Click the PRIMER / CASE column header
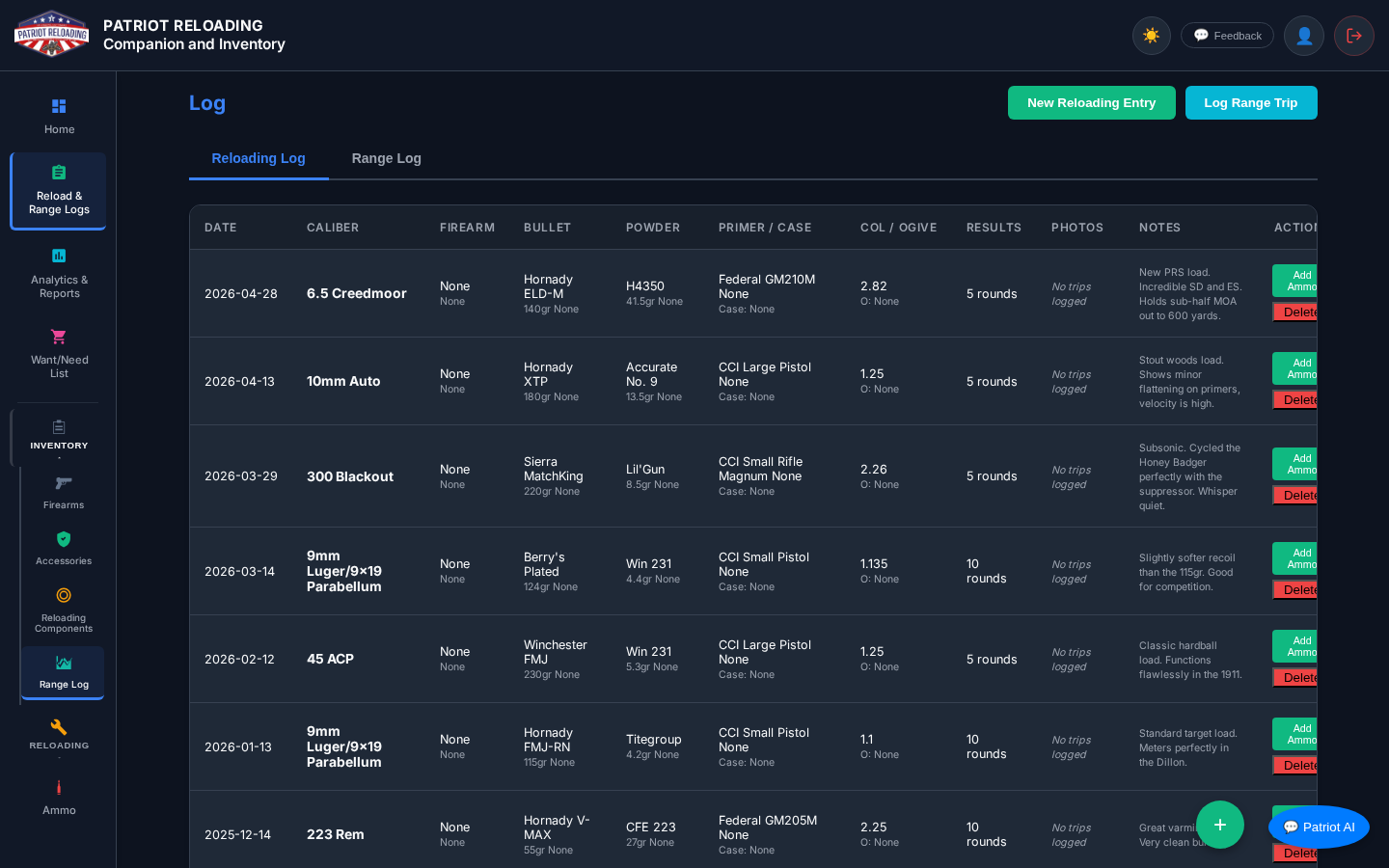The height and width of the screenshot is (868, 1389). 765,228
